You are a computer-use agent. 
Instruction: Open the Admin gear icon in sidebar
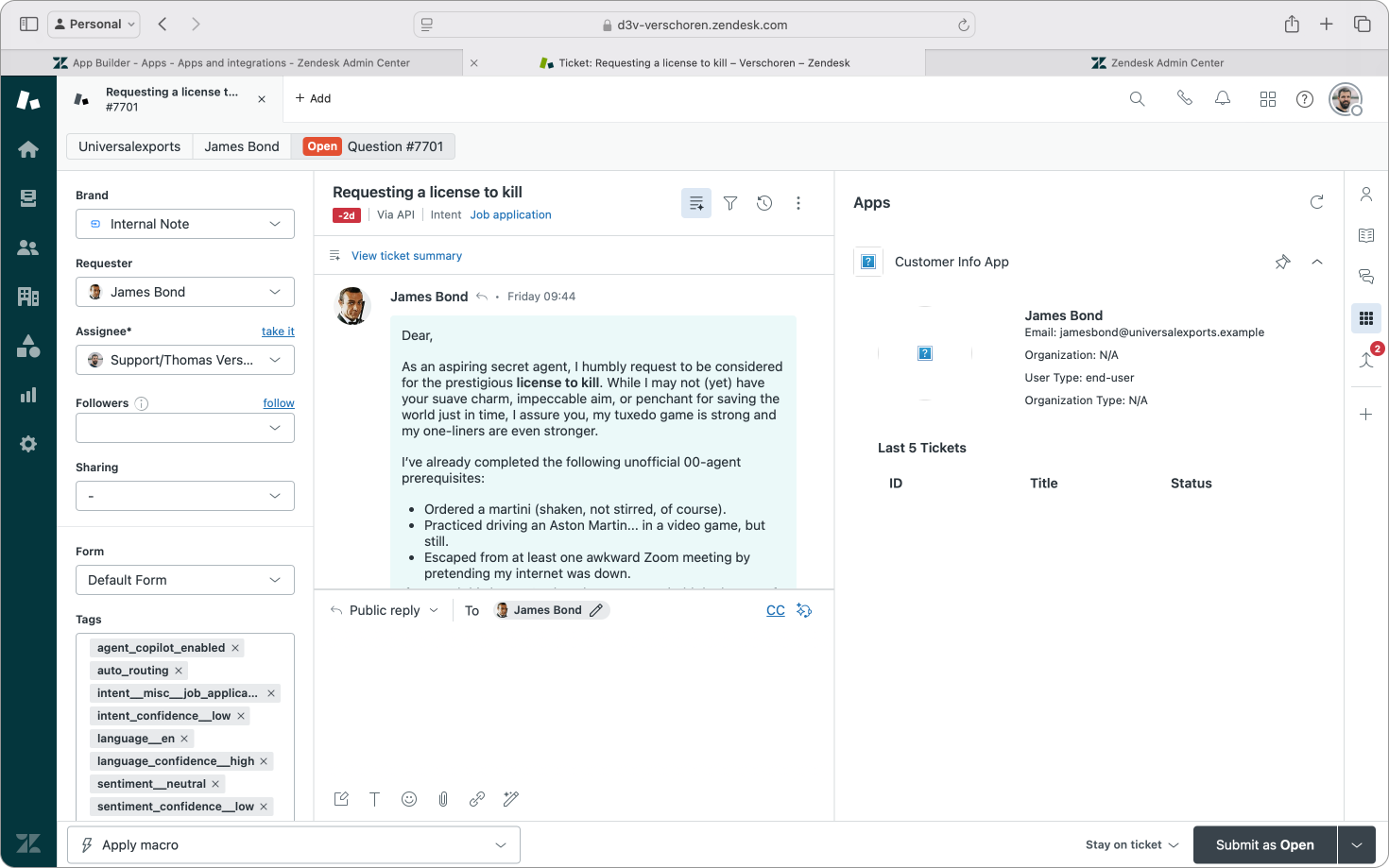(28, 444)
